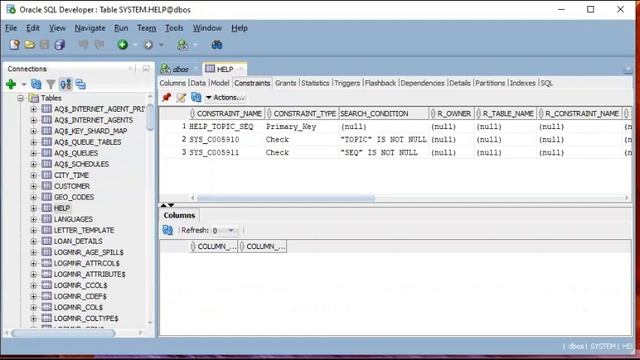Click the Connections panel horizontal scrollbar
The height and width of the screenshot is (360, 640).
[x=63, y=333]
